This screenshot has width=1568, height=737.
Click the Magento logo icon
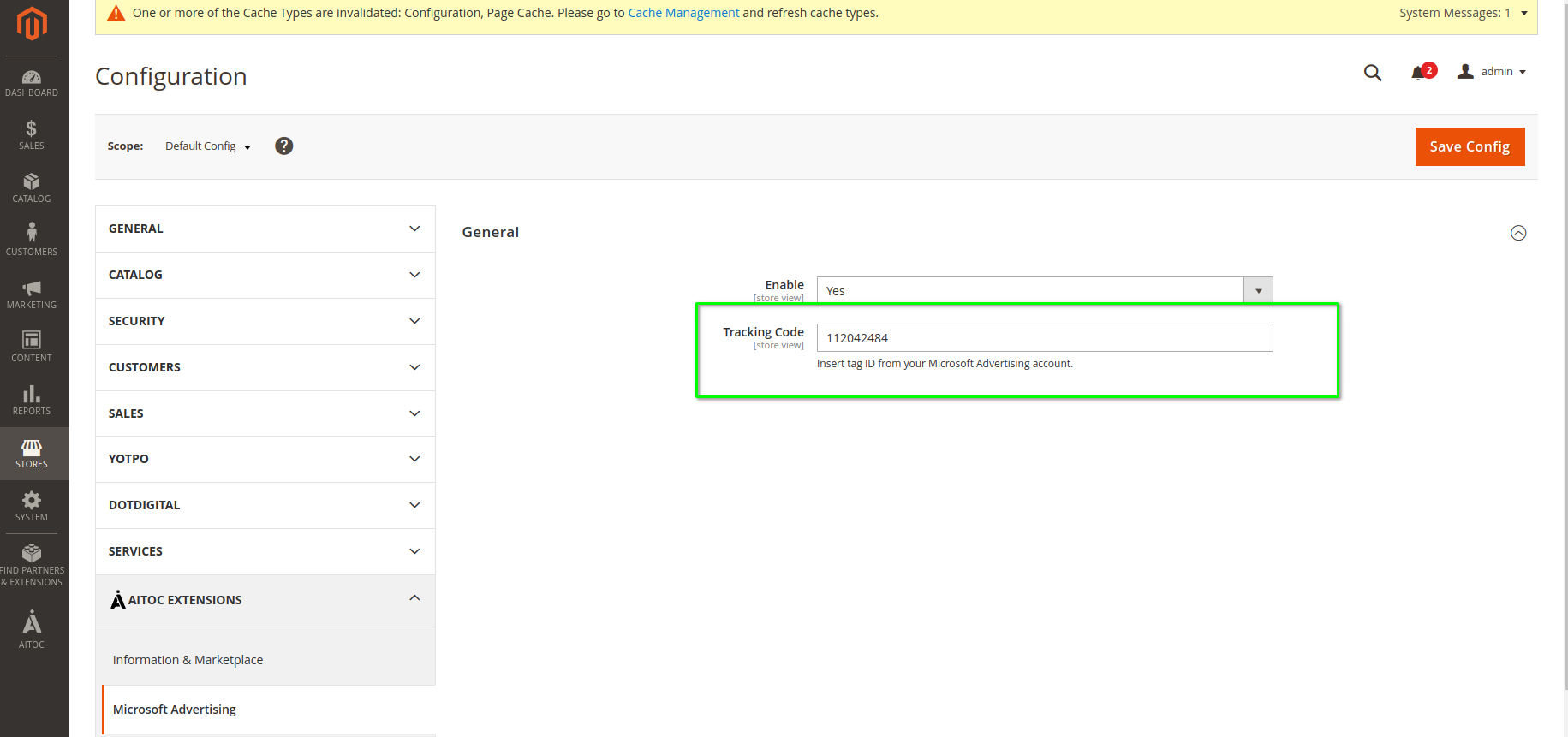pos(32,23)
